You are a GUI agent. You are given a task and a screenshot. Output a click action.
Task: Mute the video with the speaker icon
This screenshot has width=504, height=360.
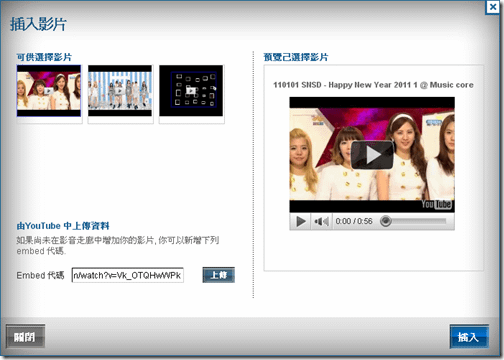pos(321,221)
